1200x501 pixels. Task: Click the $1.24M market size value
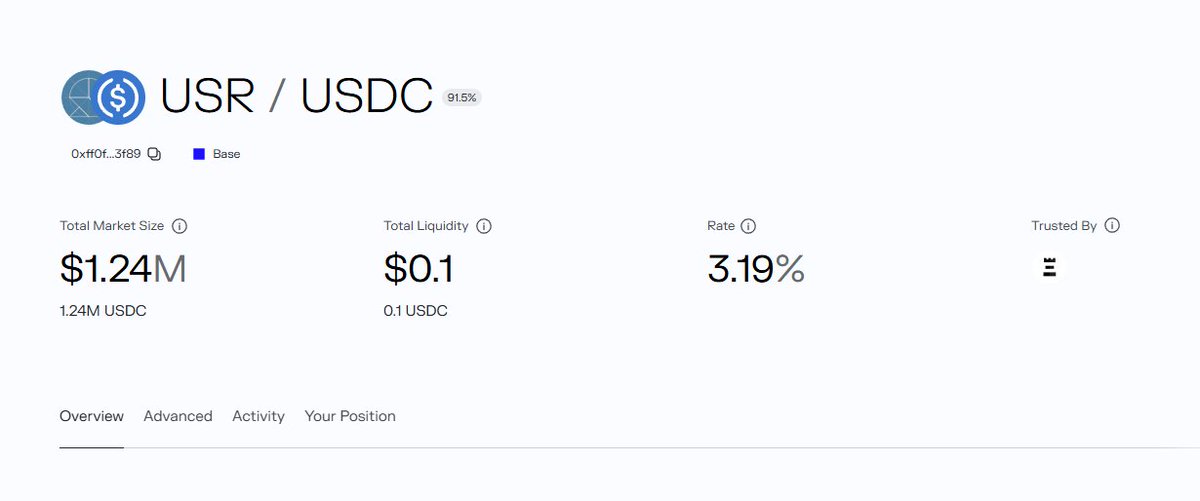(123, 268)
